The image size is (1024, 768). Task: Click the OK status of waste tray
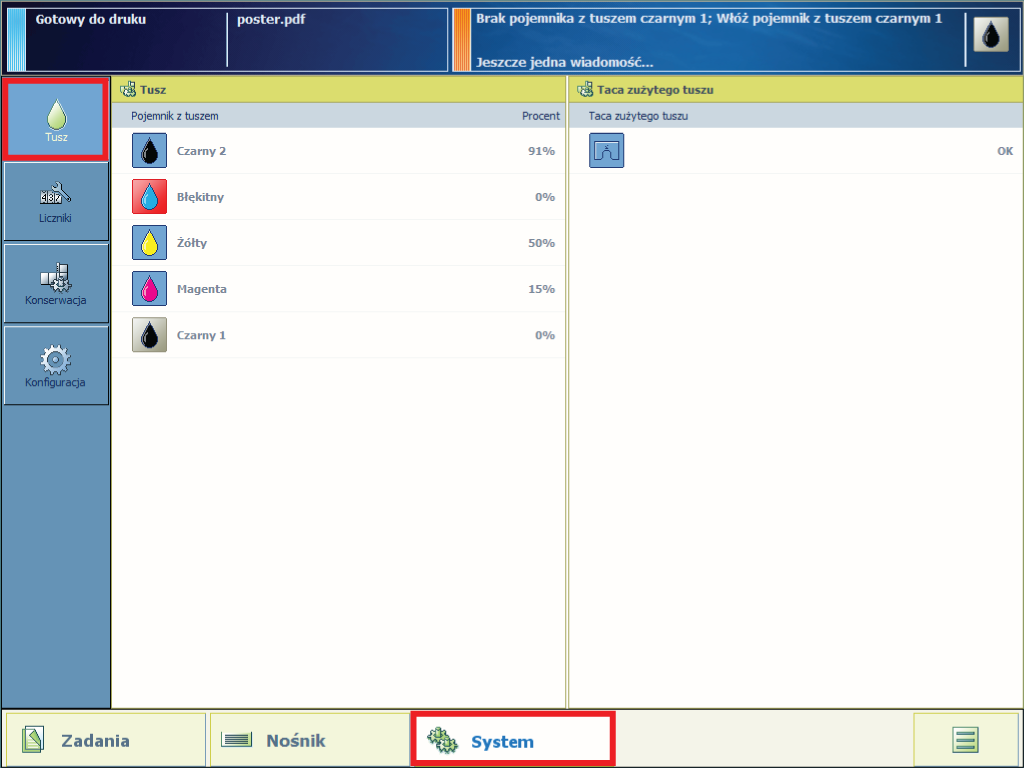[x=1005, y=151]
